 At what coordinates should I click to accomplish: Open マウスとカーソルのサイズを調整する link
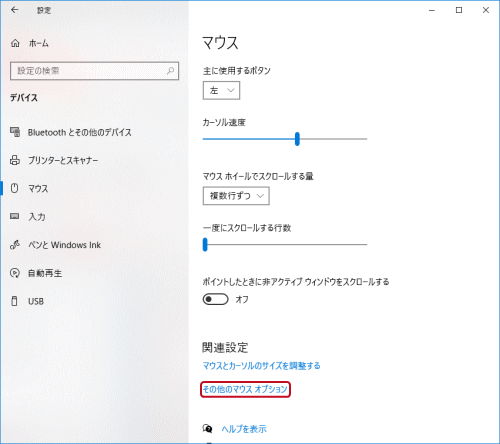point(262,366)
